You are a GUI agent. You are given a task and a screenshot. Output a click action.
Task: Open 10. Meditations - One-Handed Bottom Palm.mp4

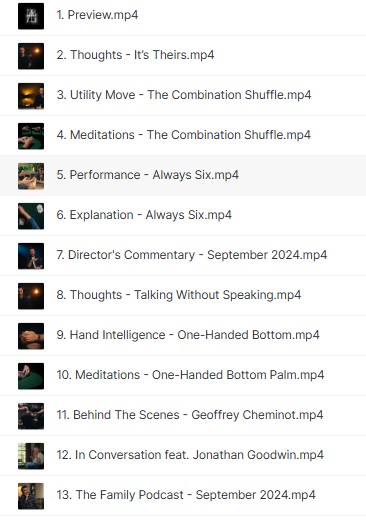[190, 375]
